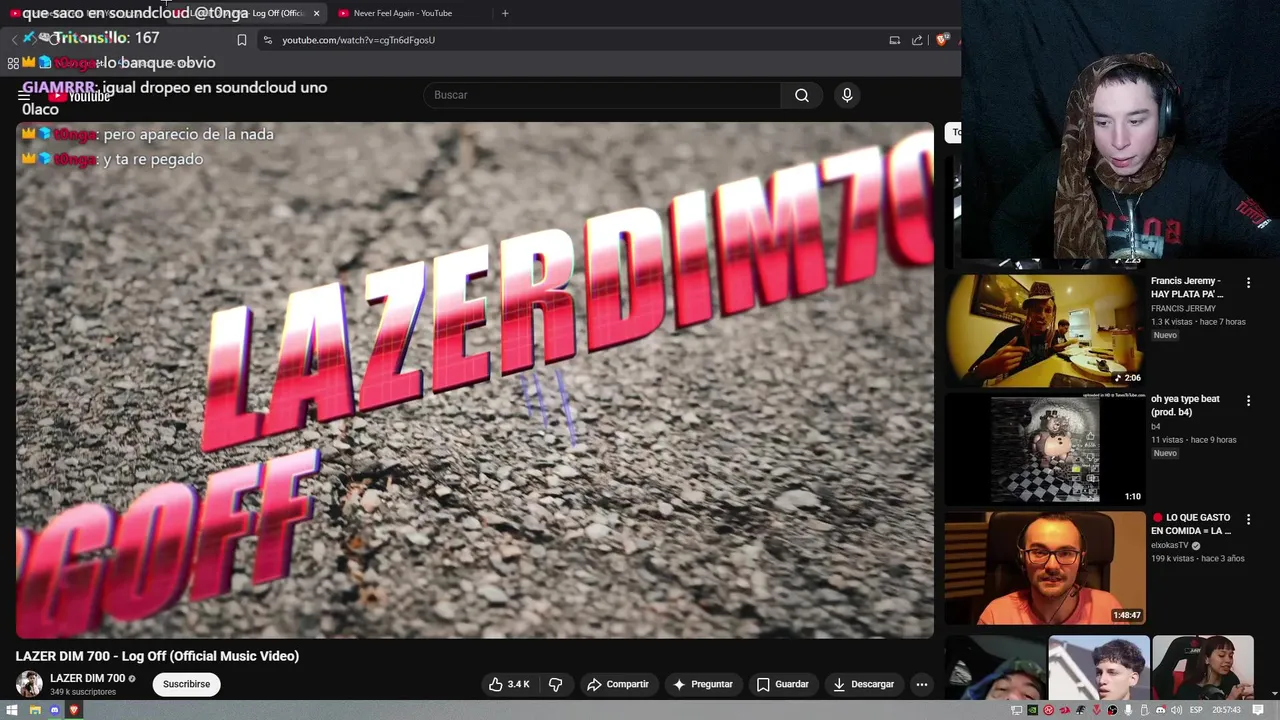Click the YouTube search magnifier button
Image resolution: width=1280 pixels, height=720 pixels.
(802, 95)
